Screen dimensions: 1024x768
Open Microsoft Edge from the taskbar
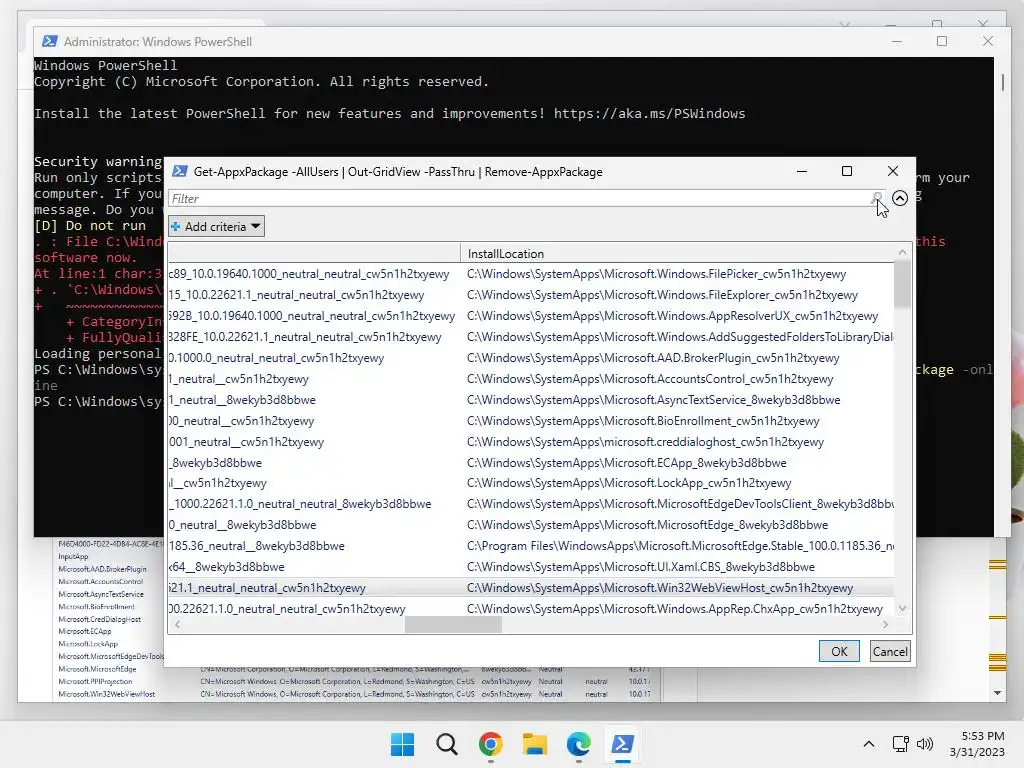click(x=579, y=744)
